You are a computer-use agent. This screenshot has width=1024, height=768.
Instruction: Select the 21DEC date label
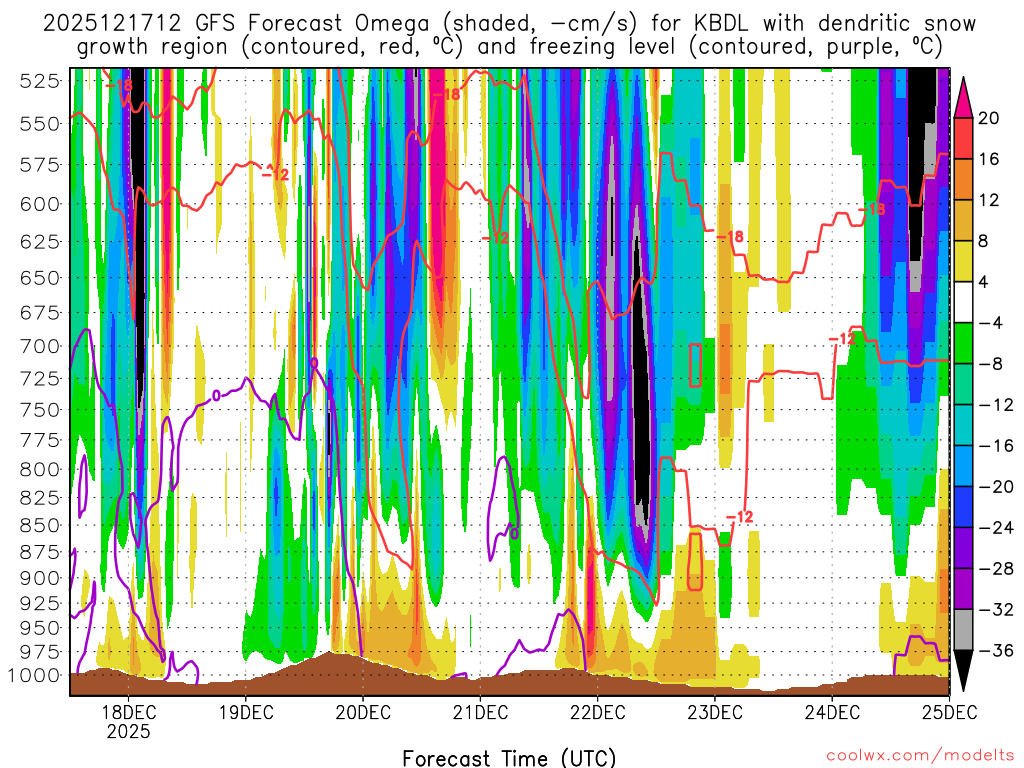pyautogui.click(x=480, y=712)
